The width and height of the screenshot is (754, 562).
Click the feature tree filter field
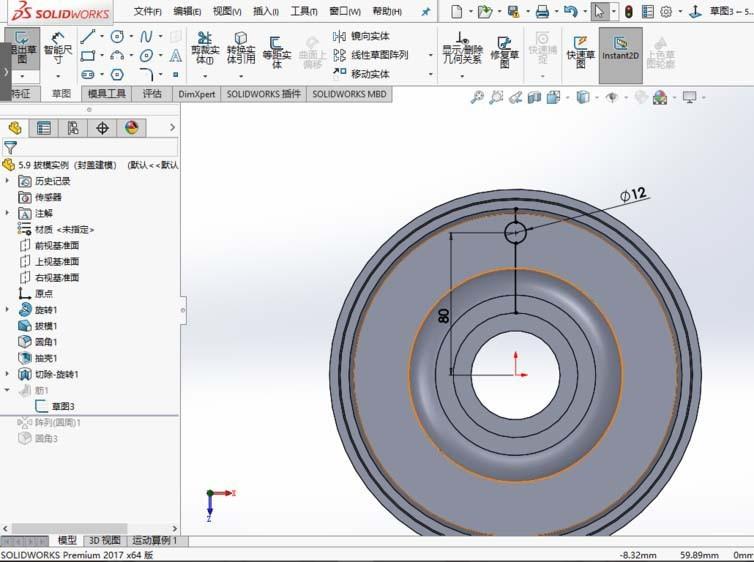click(89, 148)
